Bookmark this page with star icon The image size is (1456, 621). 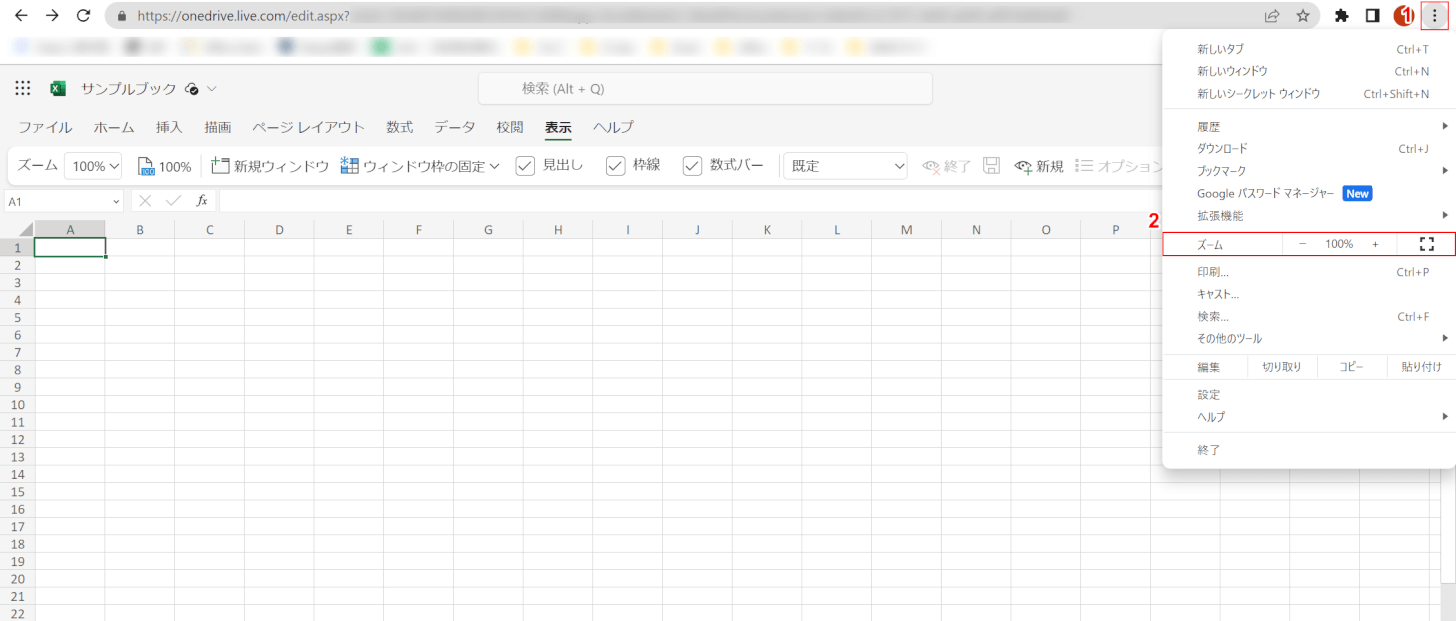(x=1303, y=16)
